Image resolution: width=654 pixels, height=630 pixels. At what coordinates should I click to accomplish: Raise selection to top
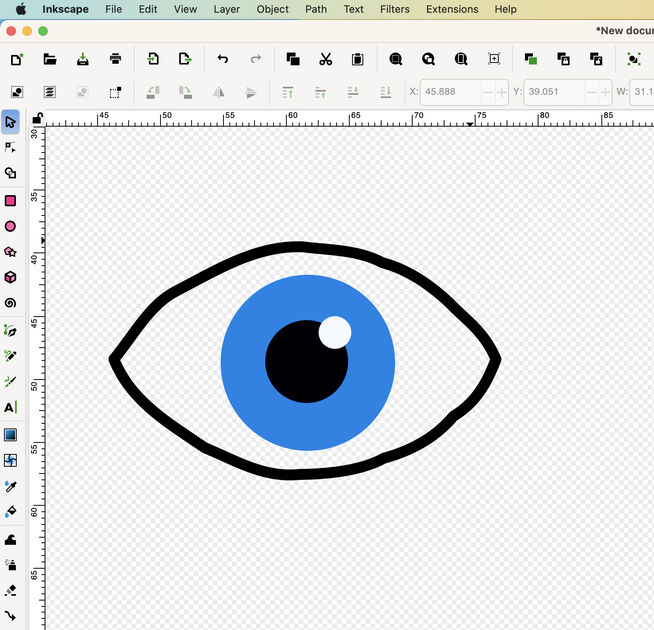(288, 92)
